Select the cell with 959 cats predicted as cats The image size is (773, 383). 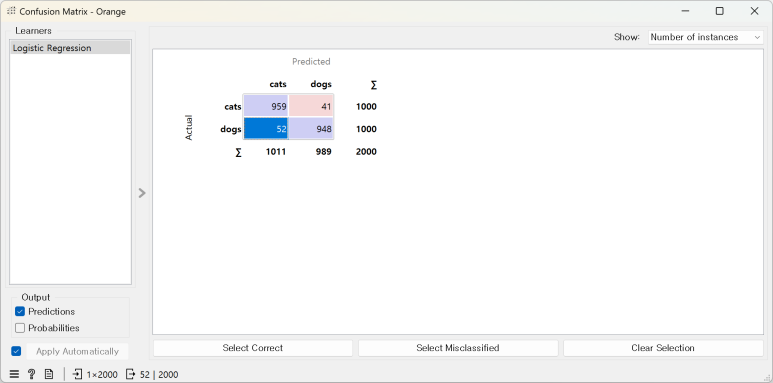coord(266,106)
